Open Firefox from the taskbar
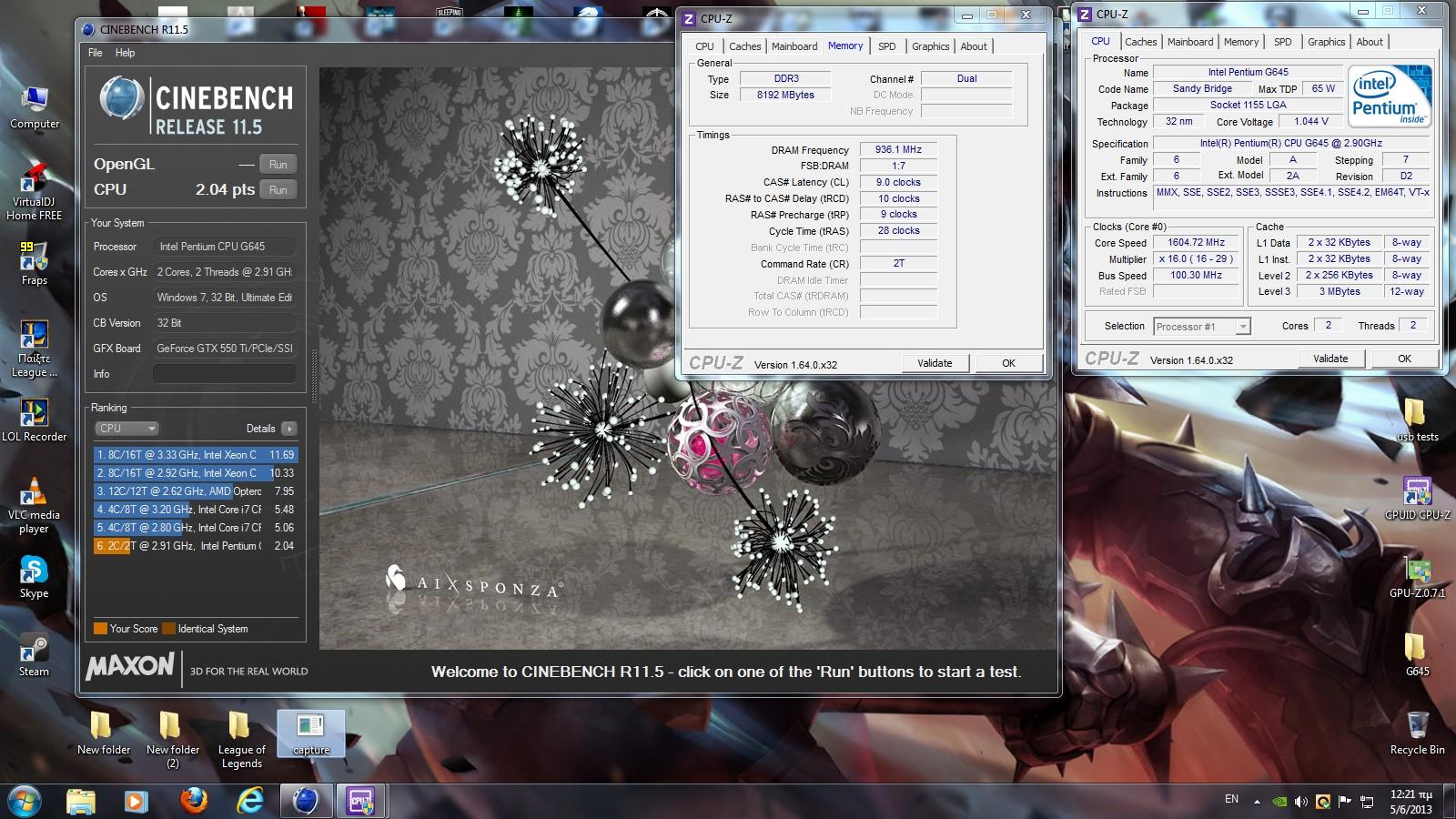The height and width of the screenshot is (819, 1456). click(x=193, y=801)
